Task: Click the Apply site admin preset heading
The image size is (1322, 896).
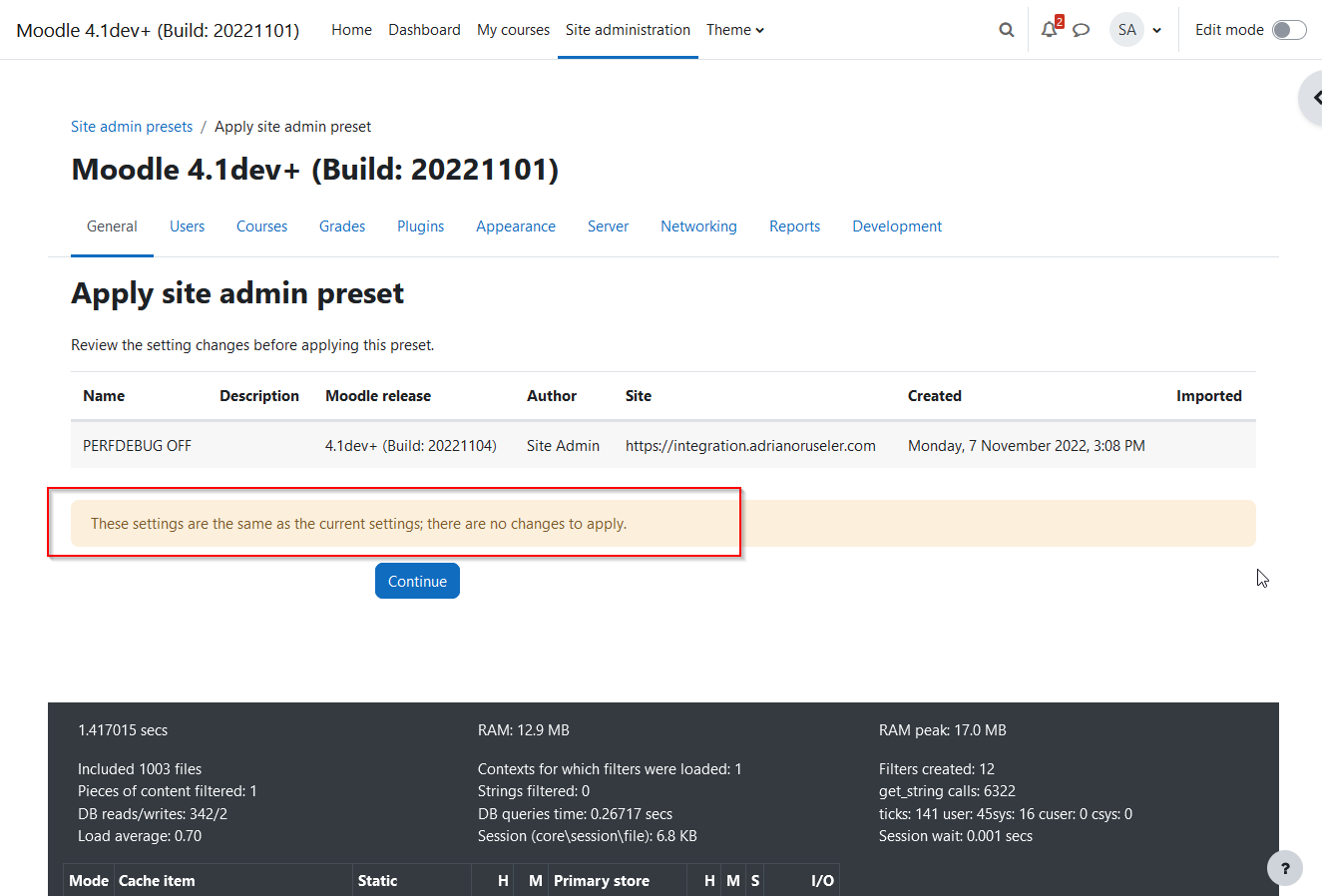Action: point(237,293)
